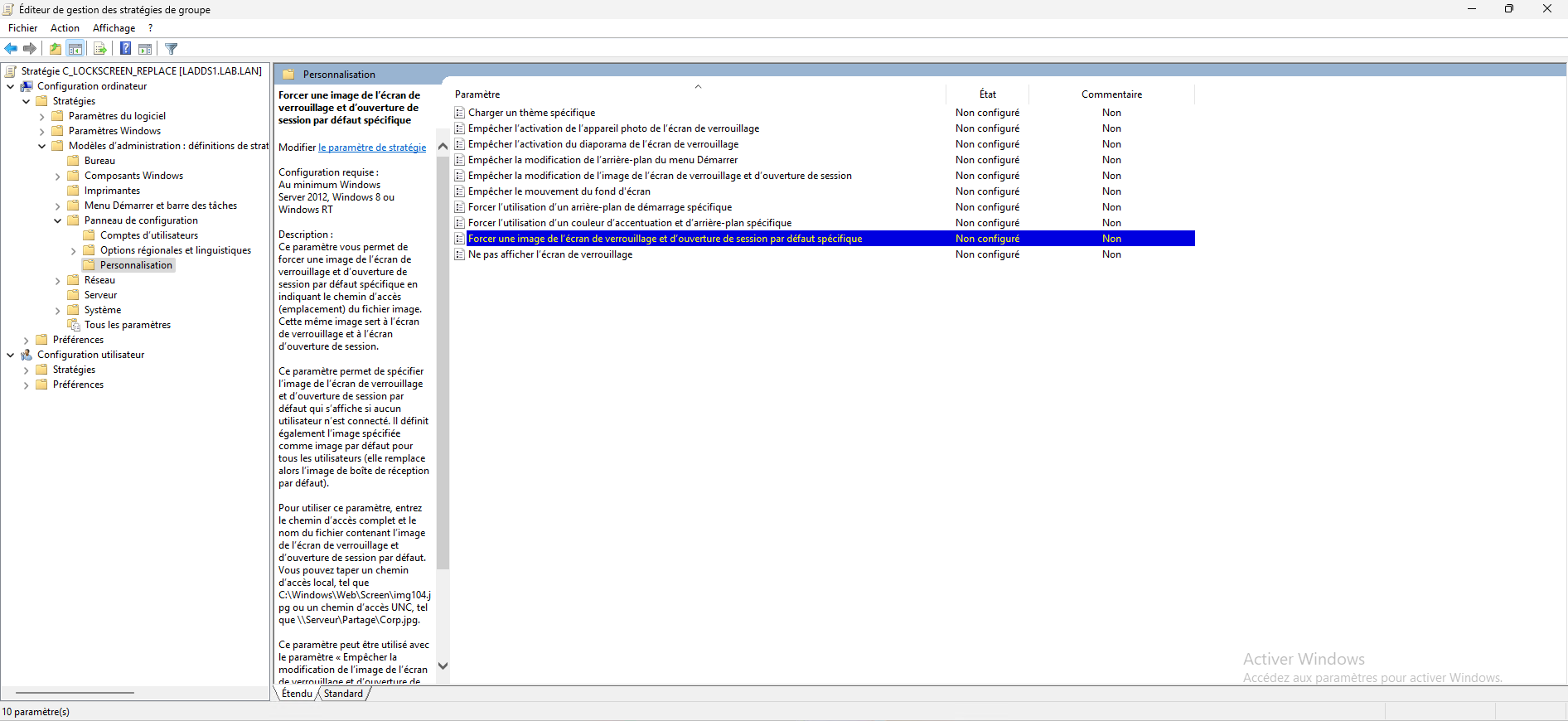
Task: Toggle the Action pane show/hide button
Action: 145,49
